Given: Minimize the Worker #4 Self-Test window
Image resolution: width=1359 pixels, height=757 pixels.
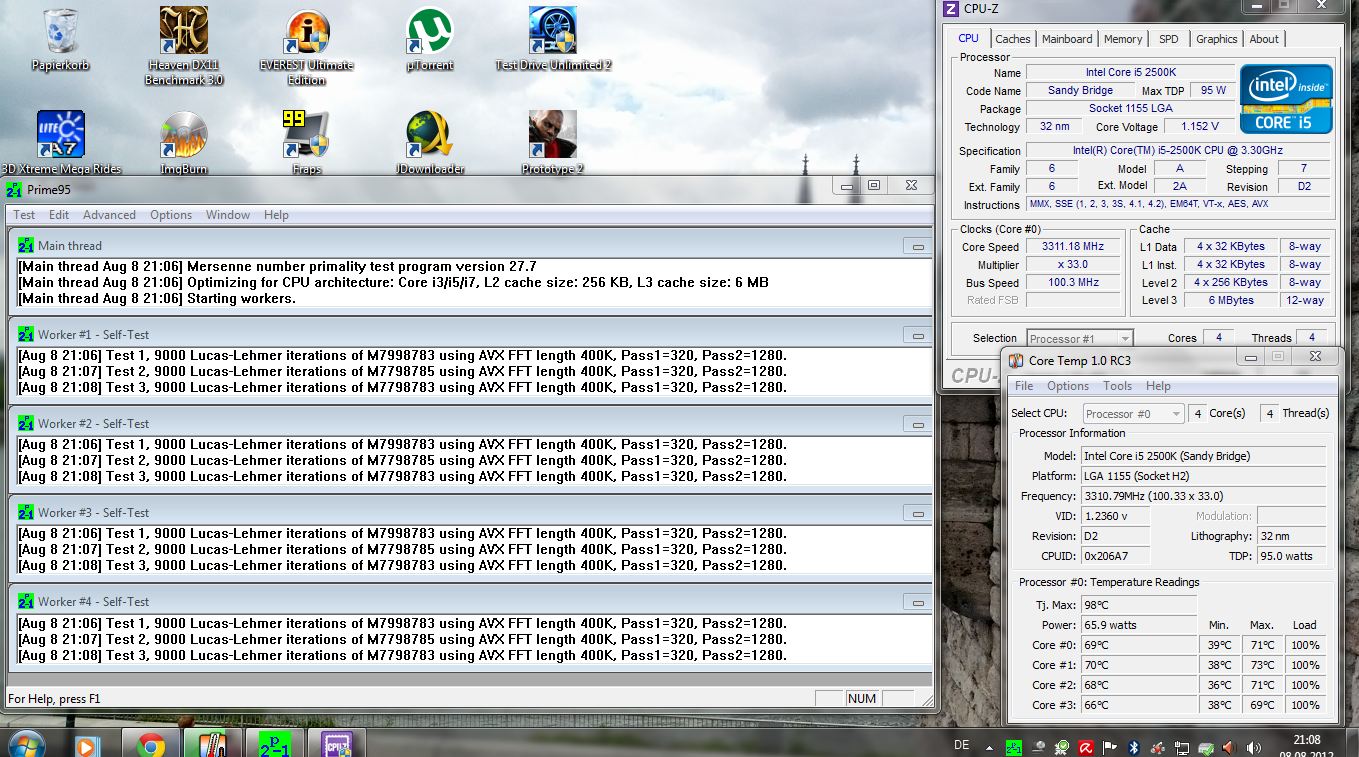Looking at the screenshot, I should click(x=916, y=601).
